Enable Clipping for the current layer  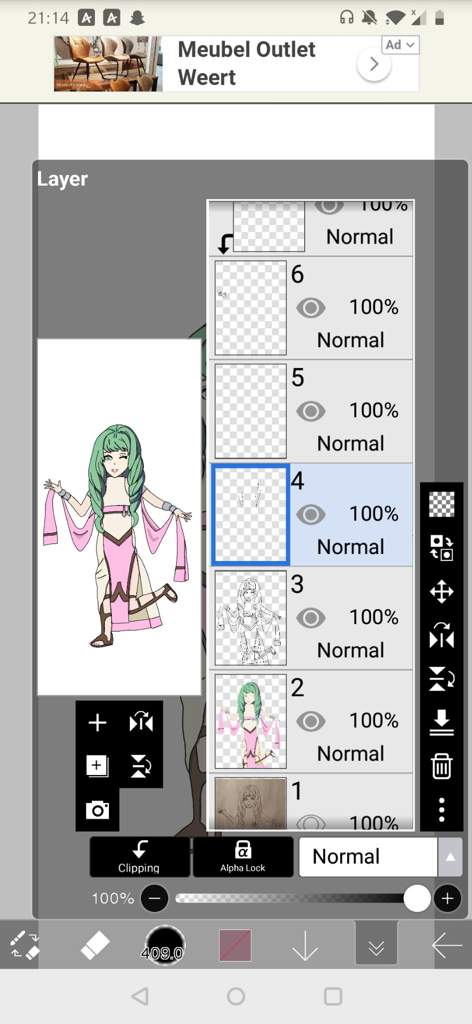[x=139, y=856]
